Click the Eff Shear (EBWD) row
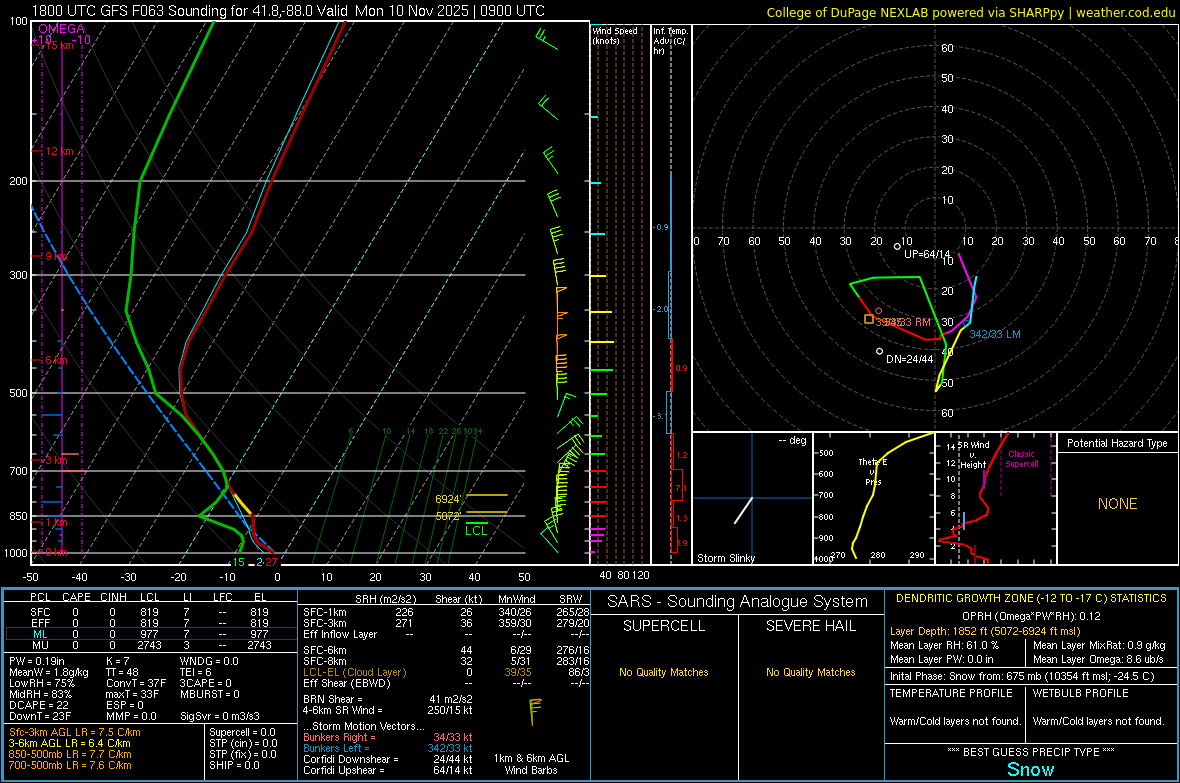The width and height of the screenshot is (1180, 783). tap(446, 683)
